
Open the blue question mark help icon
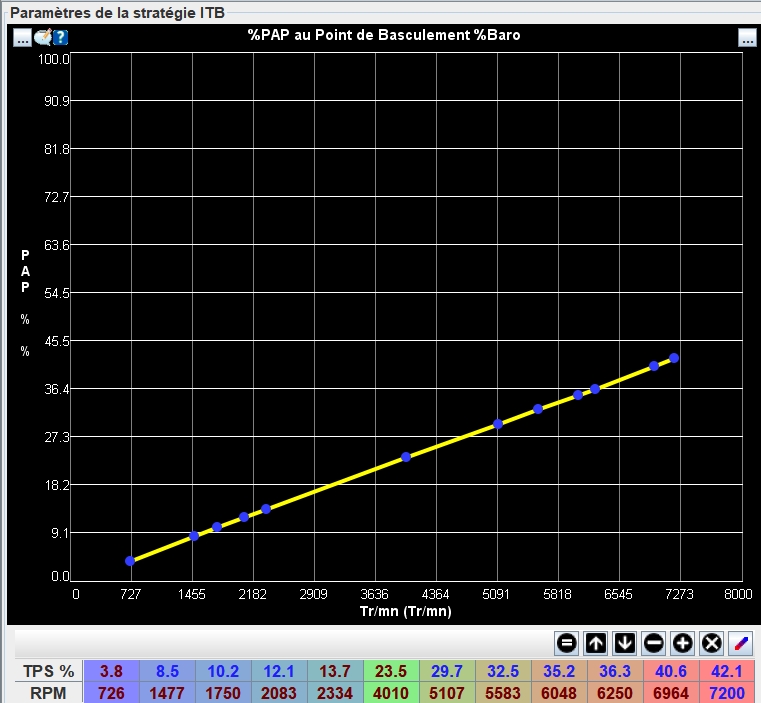[x=60, y=38]
